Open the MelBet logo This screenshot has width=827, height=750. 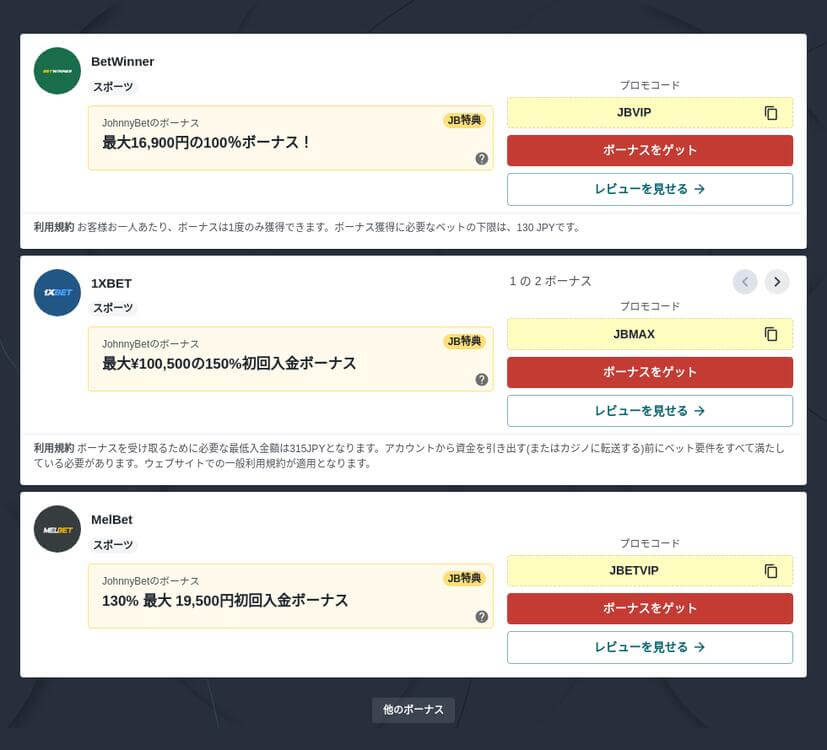pyautogui.click(x=57, y=529)
